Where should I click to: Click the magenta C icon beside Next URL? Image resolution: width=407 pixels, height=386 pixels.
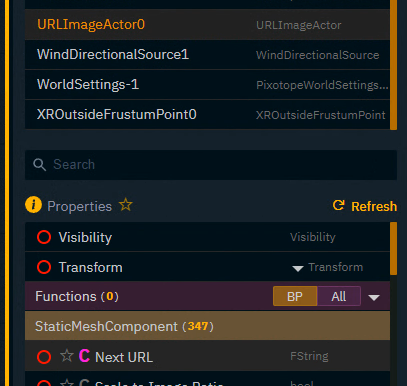click(84, 356)
